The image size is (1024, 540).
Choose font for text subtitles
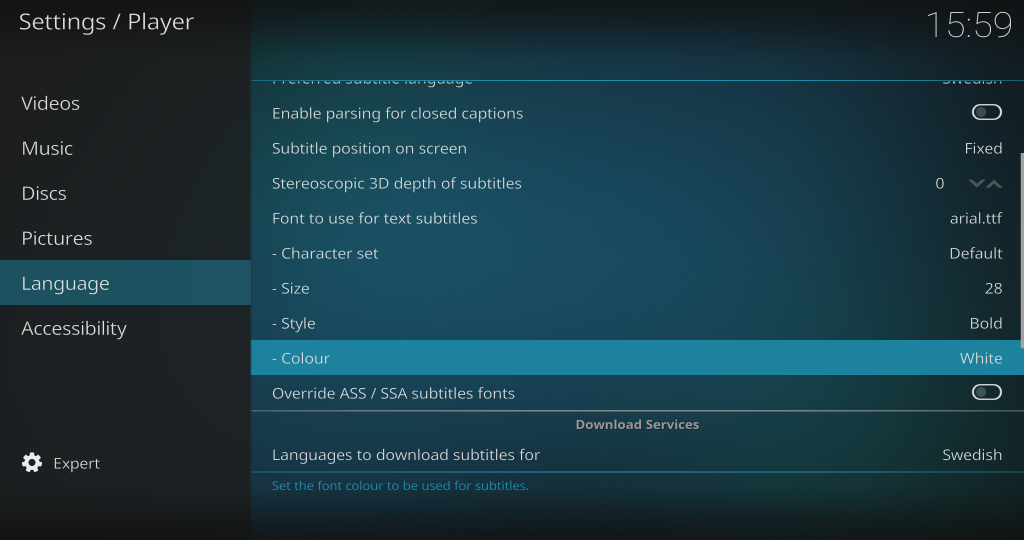[x=636, y=218]
